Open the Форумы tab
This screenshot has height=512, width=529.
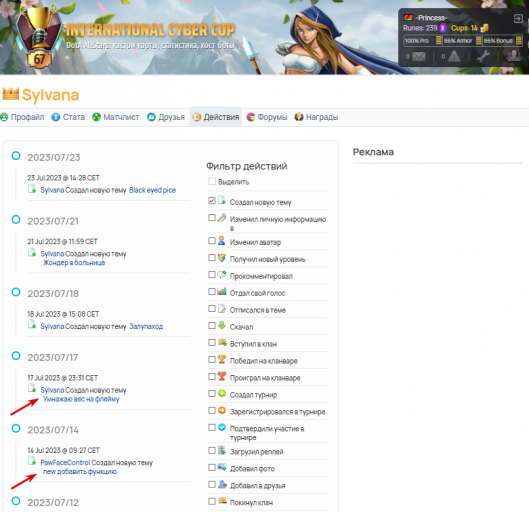pyautogui.click(x=267, y=117)
